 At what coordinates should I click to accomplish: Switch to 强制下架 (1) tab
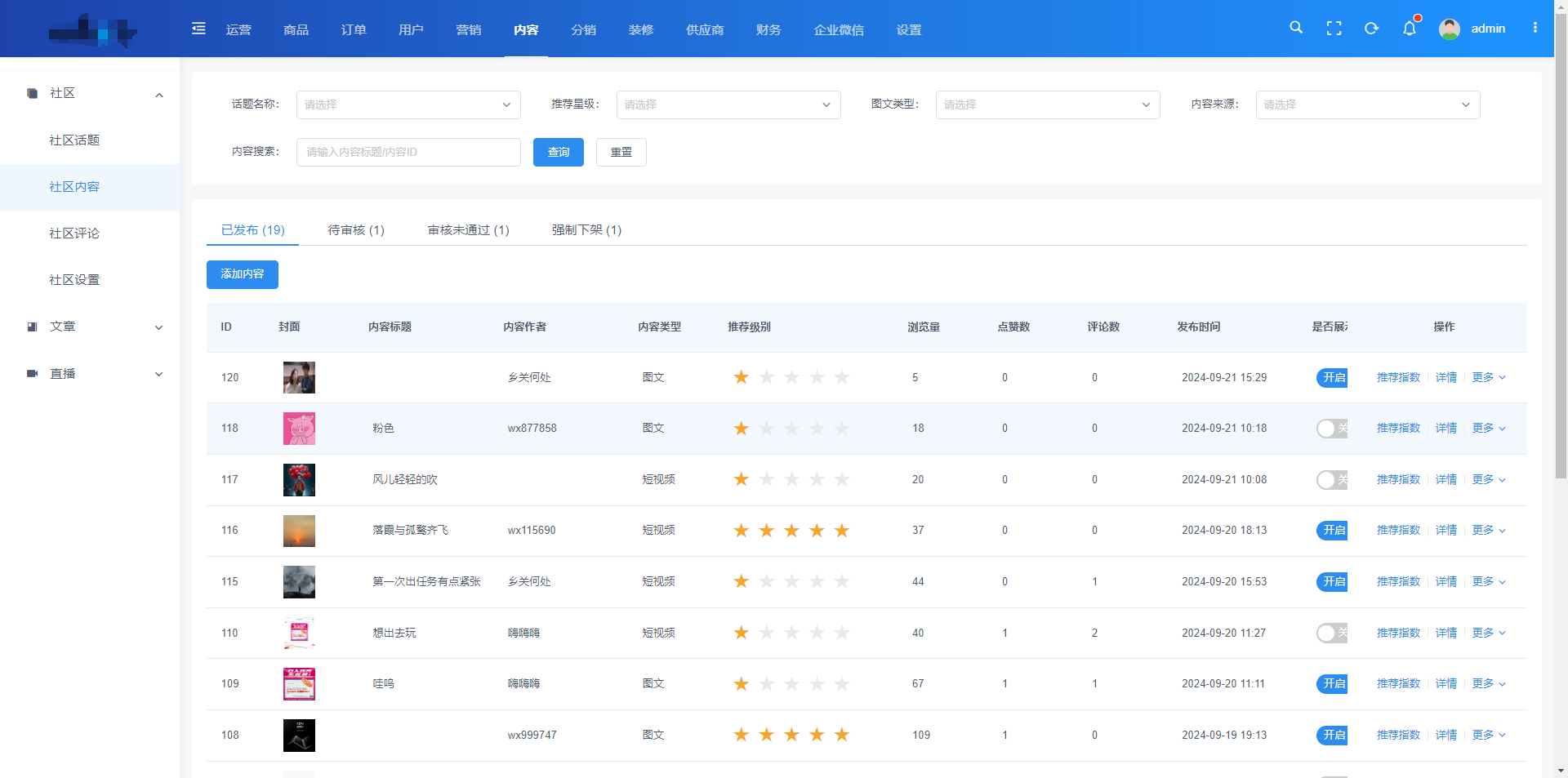tap(586, 230)
